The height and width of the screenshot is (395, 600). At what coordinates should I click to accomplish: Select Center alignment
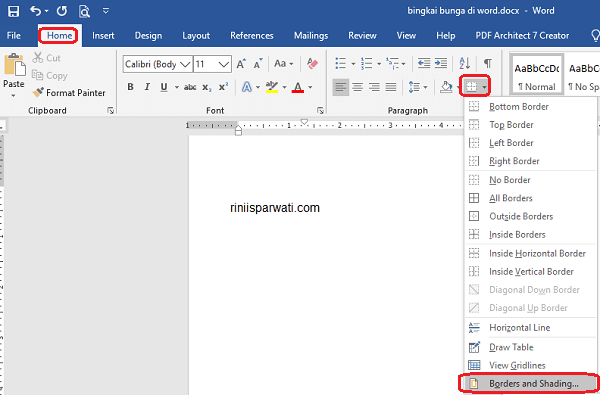coord(357,87)
